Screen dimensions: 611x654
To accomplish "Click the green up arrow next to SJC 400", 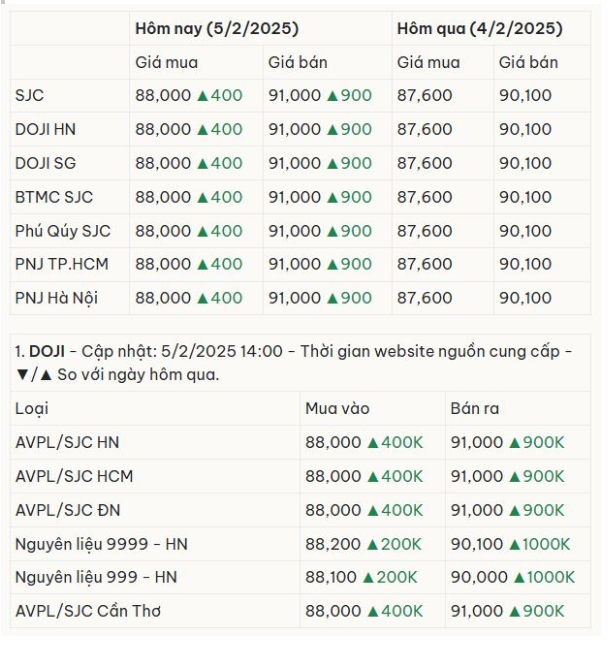I will [202, 96].
